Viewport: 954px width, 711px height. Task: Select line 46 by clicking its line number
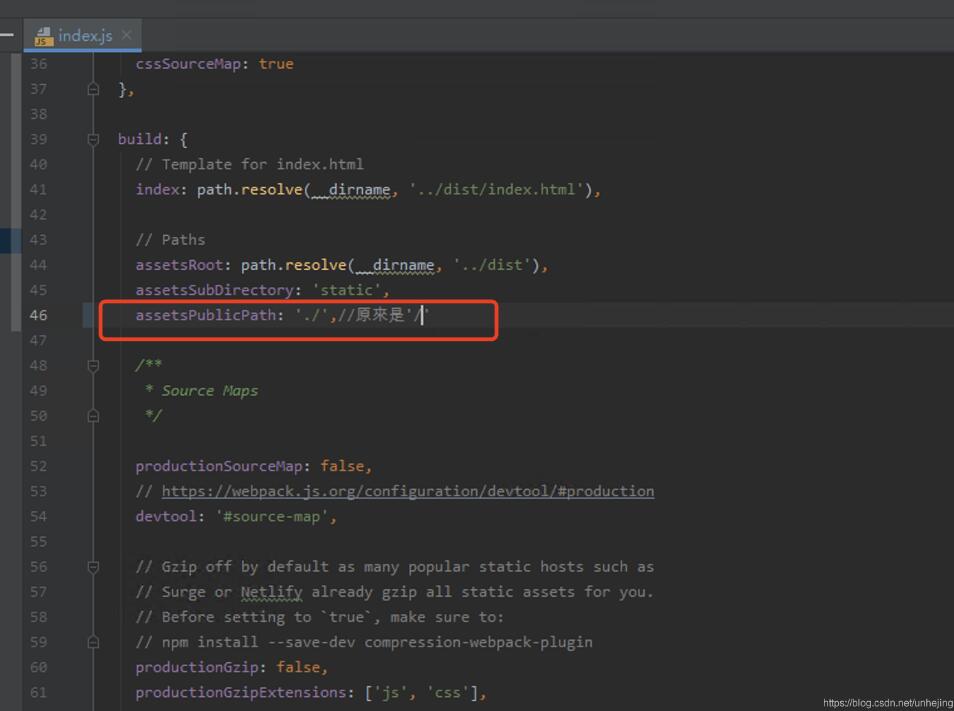coord(38,314)
